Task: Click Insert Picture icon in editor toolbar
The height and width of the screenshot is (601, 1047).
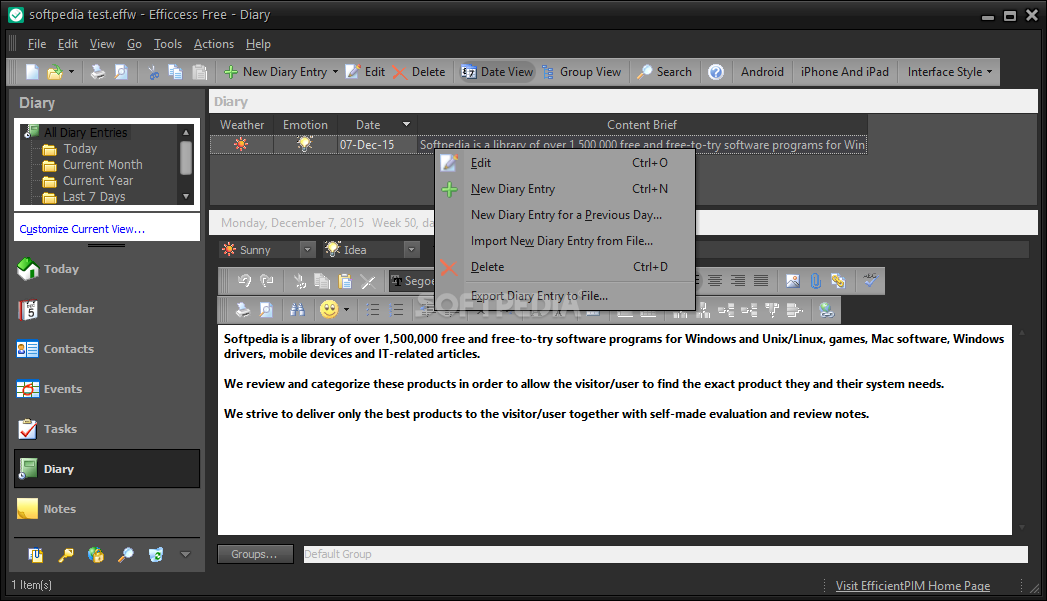Action: point(793,281)
